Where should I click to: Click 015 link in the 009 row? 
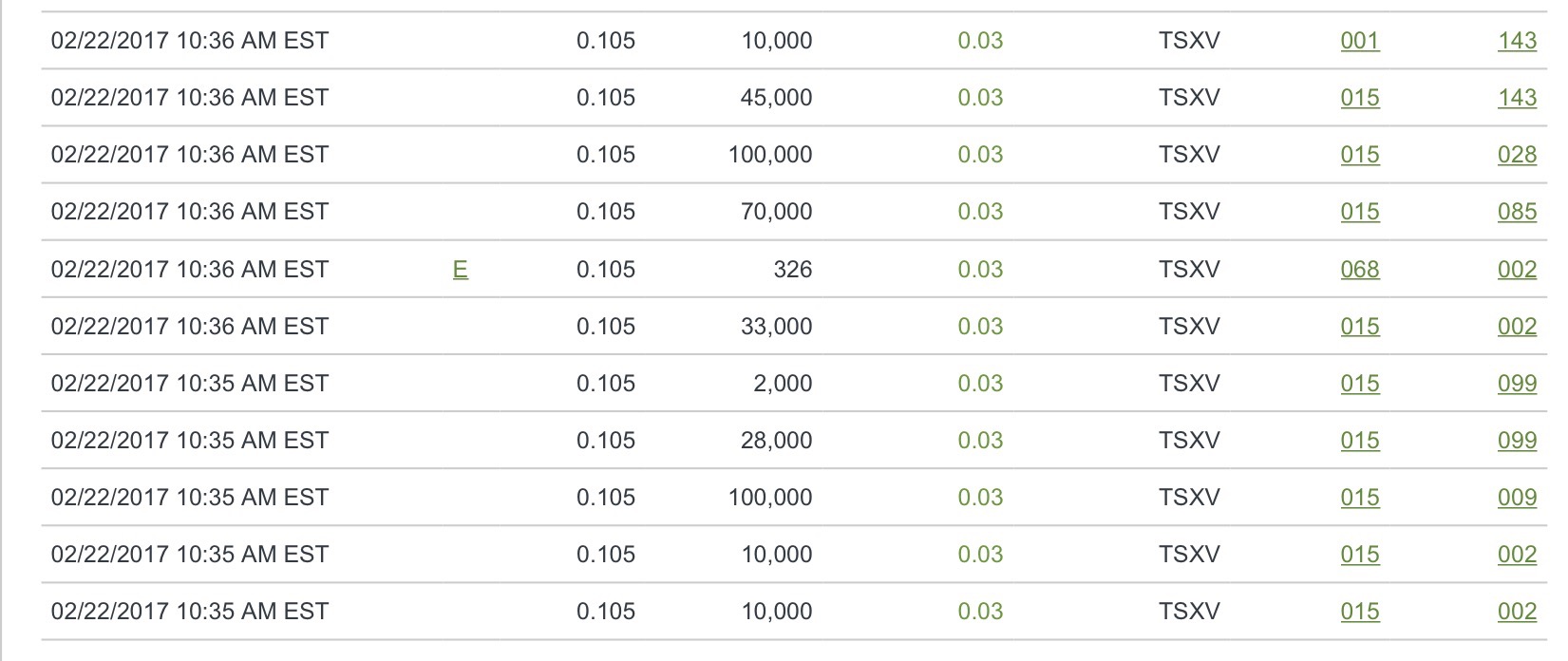[1359, 498]
